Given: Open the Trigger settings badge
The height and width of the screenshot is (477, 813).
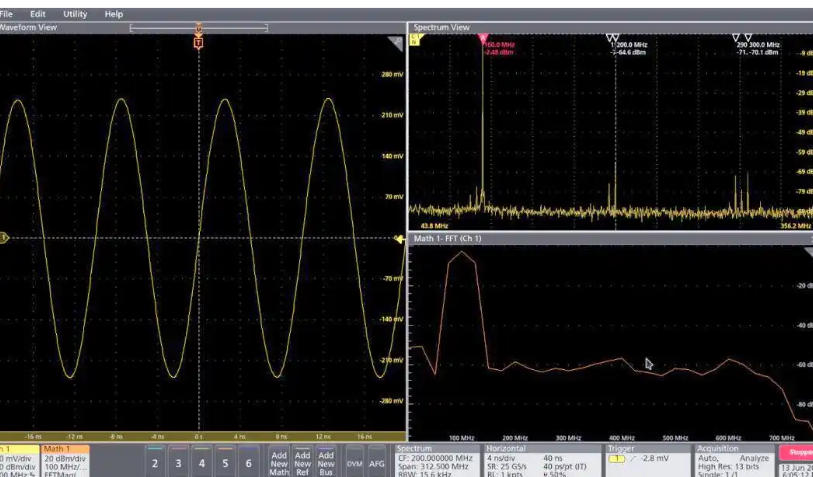Looking at the screenshot, I should (x=648, y=460).
